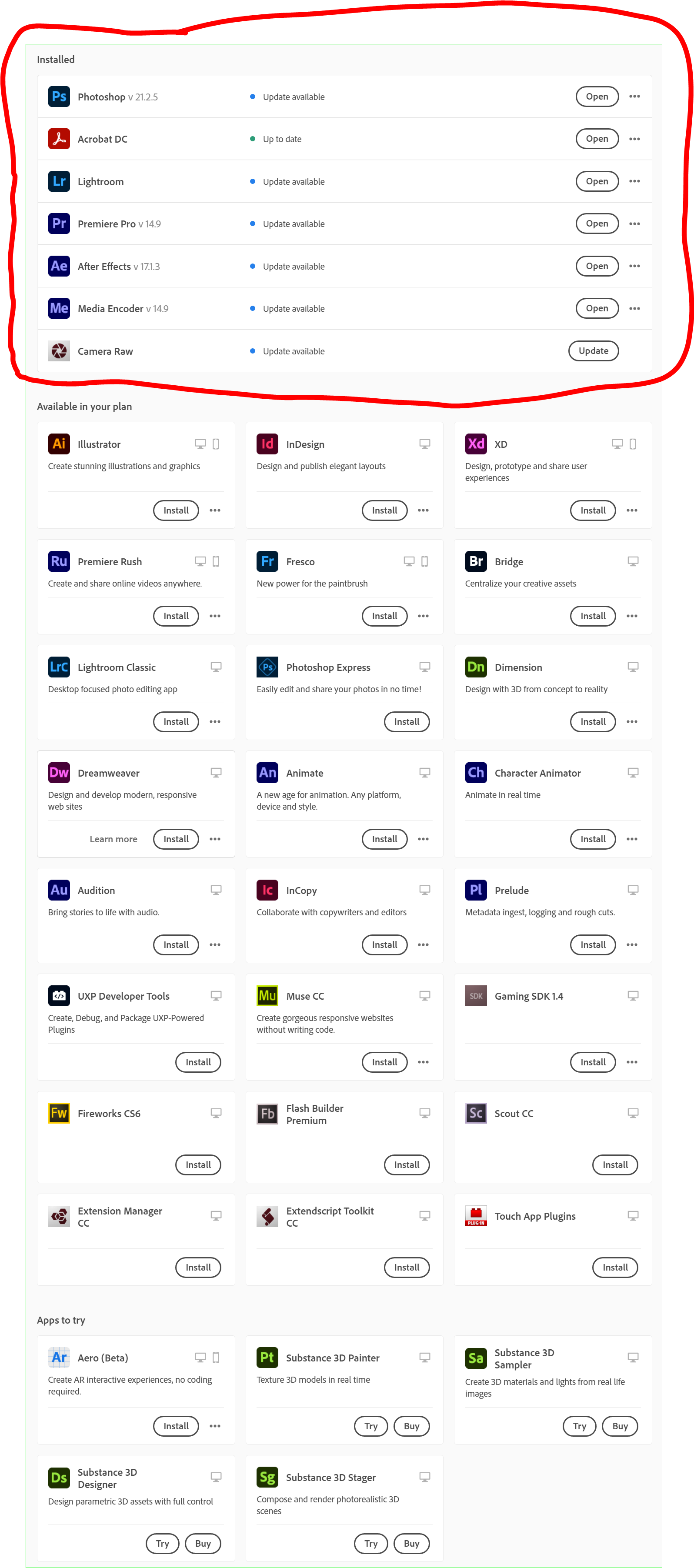Click the InDesign app icon

tap(267, 444)
